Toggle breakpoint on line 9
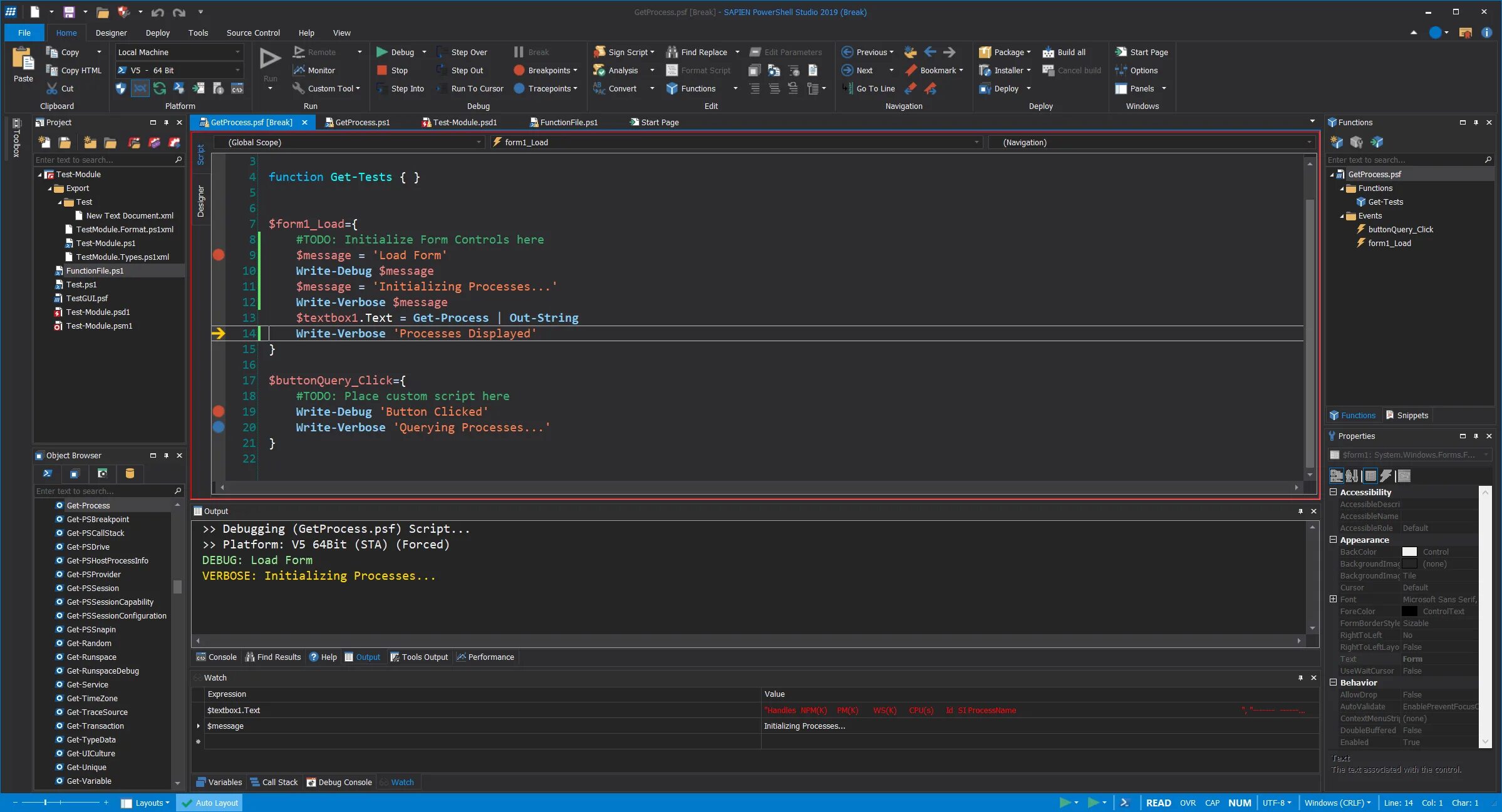This screenshot has height=812, width=1502. point(219,255)
